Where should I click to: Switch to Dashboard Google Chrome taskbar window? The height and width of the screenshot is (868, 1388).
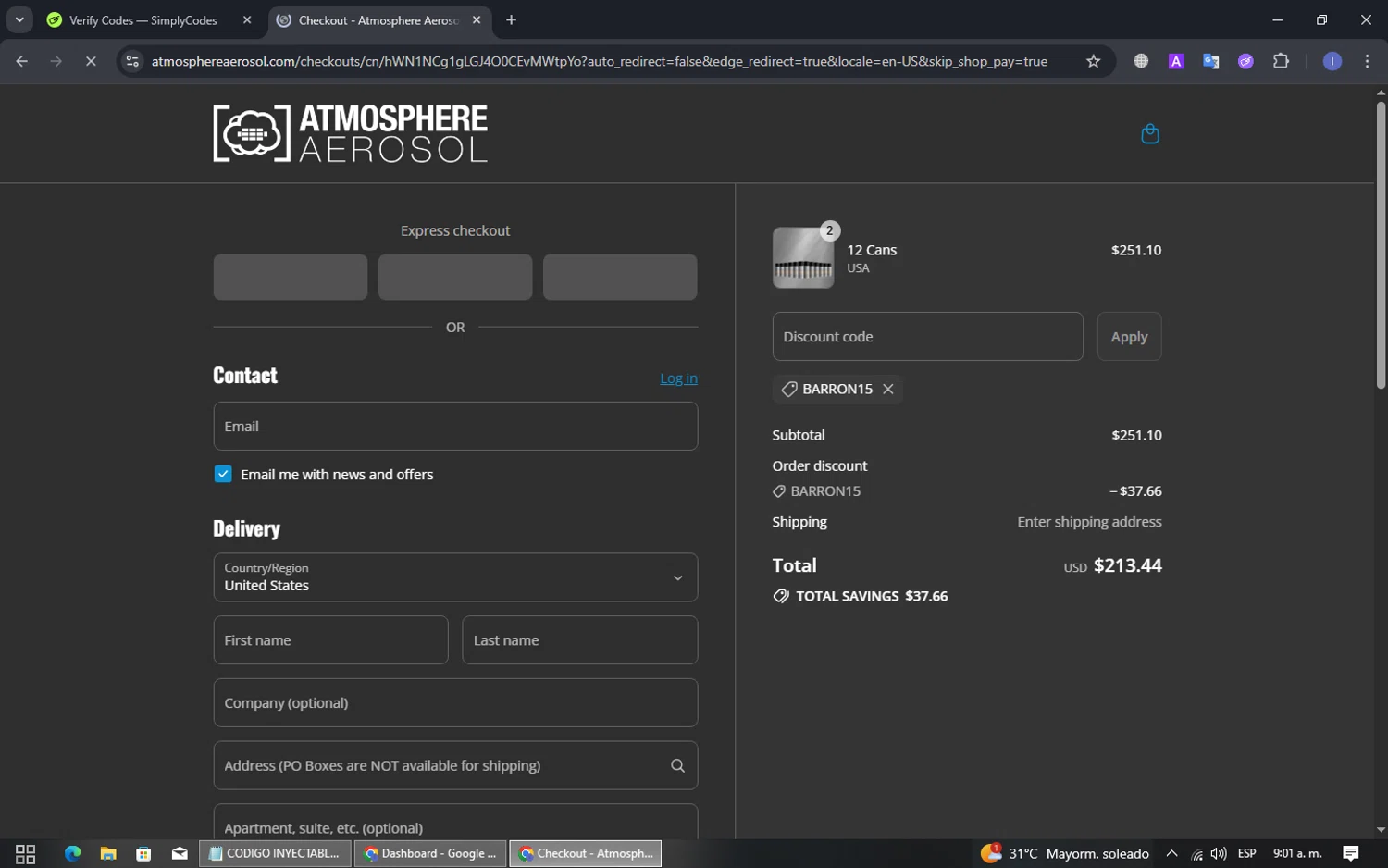pyautogui.click(x=430, y=853)
